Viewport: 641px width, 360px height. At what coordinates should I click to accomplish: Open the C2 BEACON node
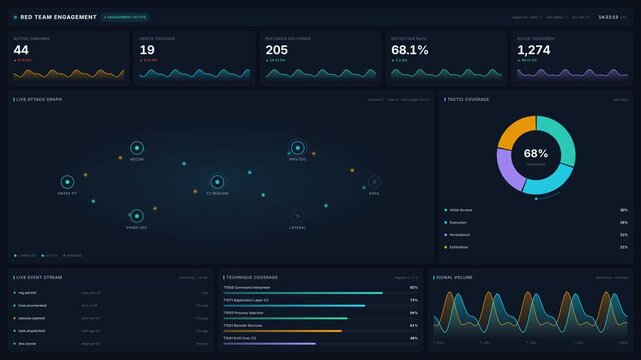pos(217,182)
